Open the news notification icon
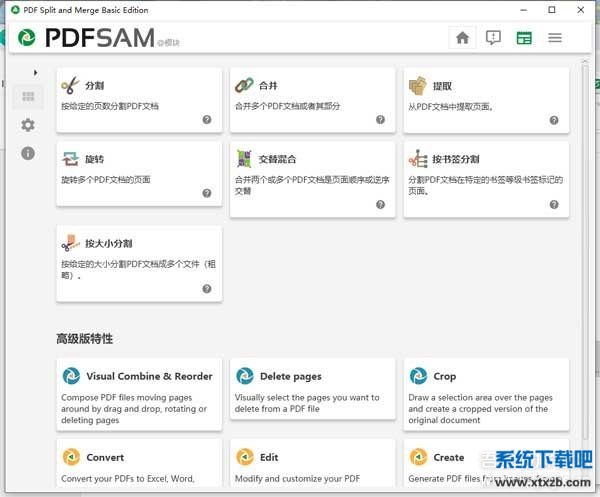 click(493, 37)
